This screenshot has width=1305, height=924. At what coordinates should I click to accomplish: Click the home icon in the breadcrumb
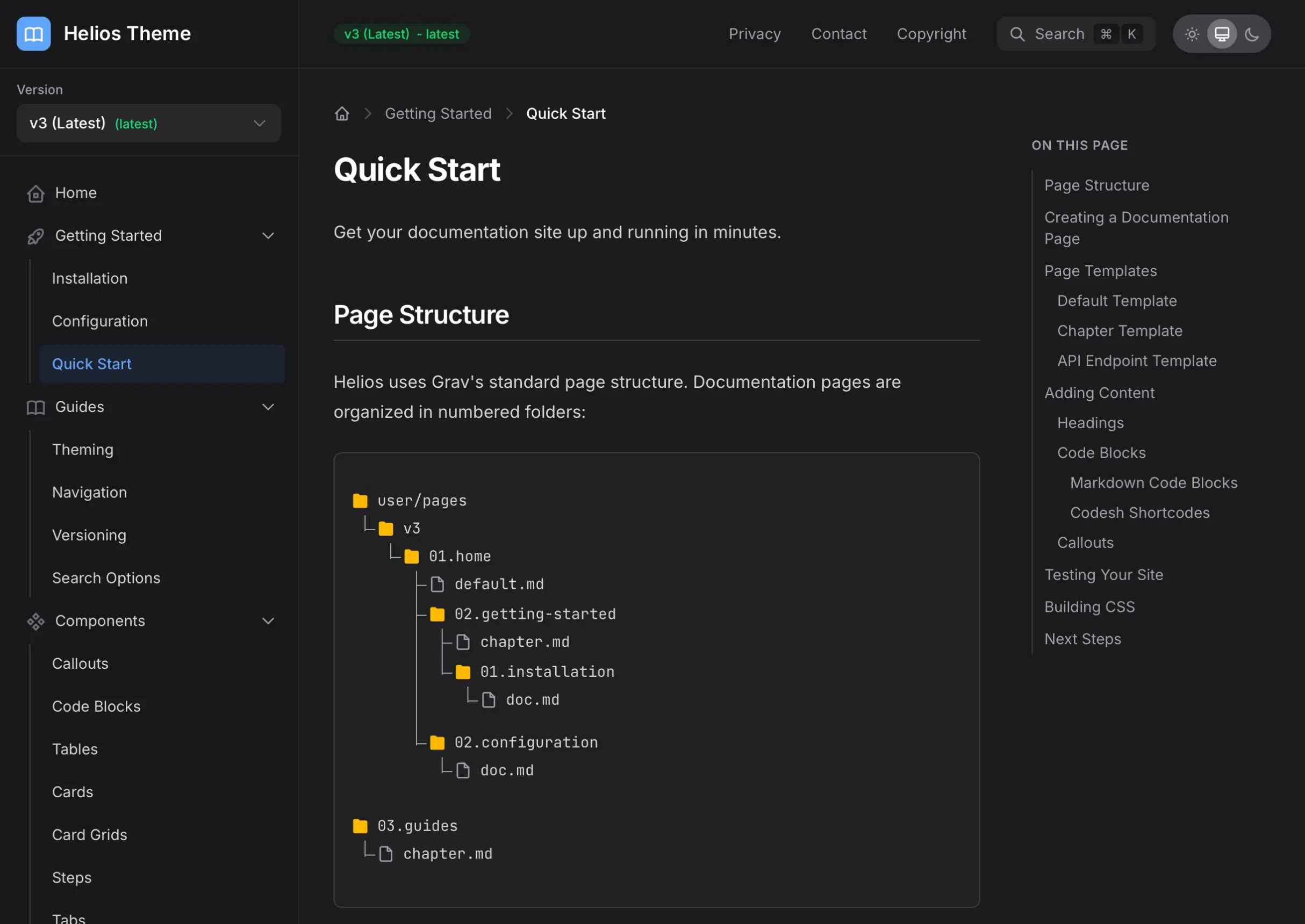341,114
